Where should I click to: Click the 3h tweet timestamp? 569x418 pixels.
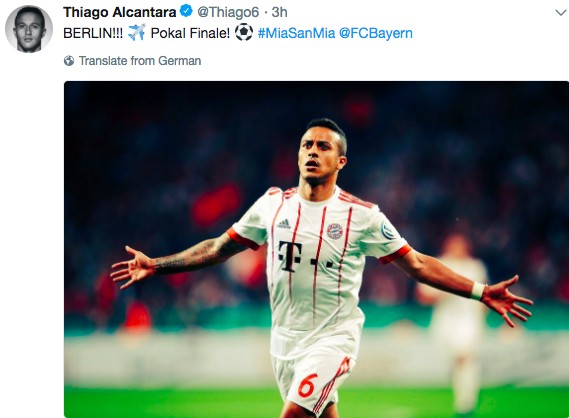coord(279,12)
